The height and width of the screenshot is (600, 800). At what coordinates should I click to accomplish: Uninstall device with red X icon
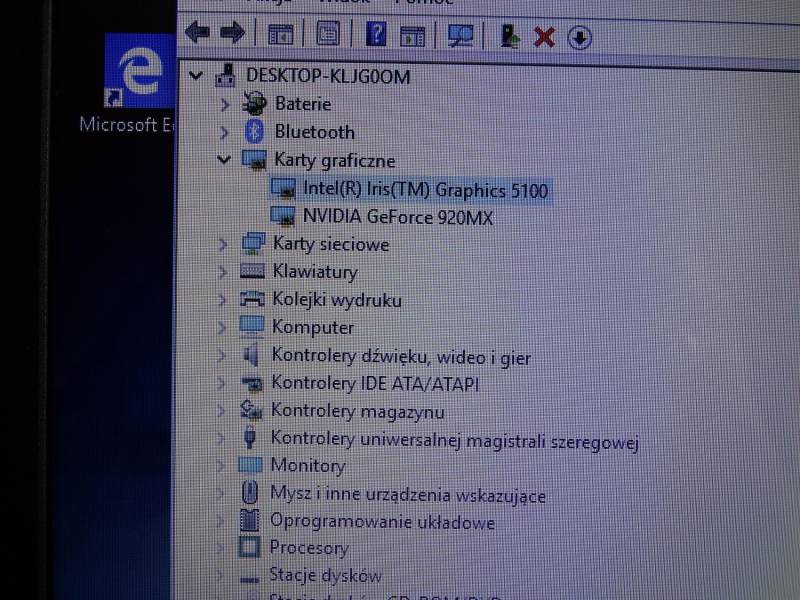click(x=544, y=37)
